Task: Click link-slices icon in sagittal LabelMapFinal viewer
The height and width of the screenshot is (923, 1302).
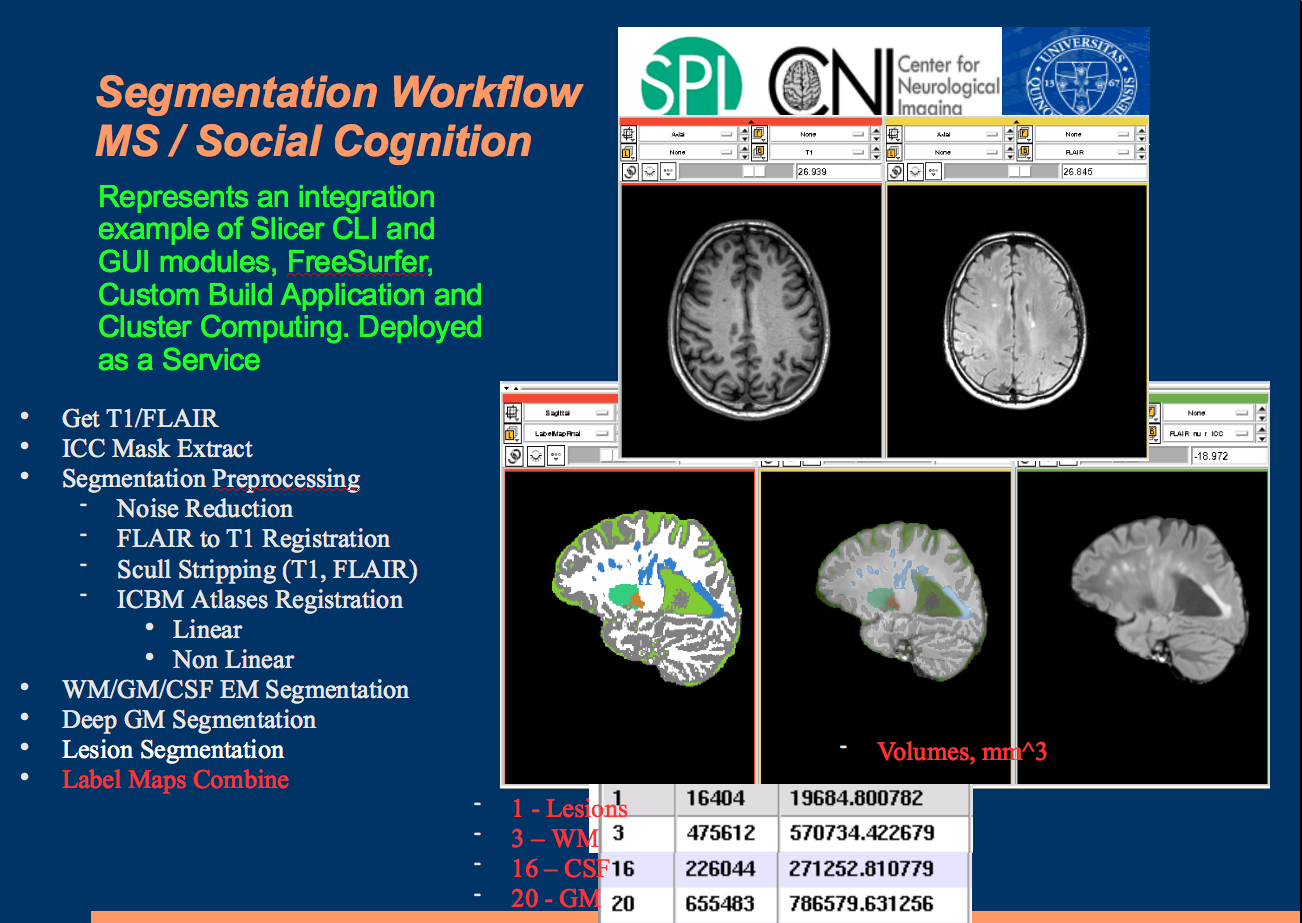Action: (x=513, y=455)
